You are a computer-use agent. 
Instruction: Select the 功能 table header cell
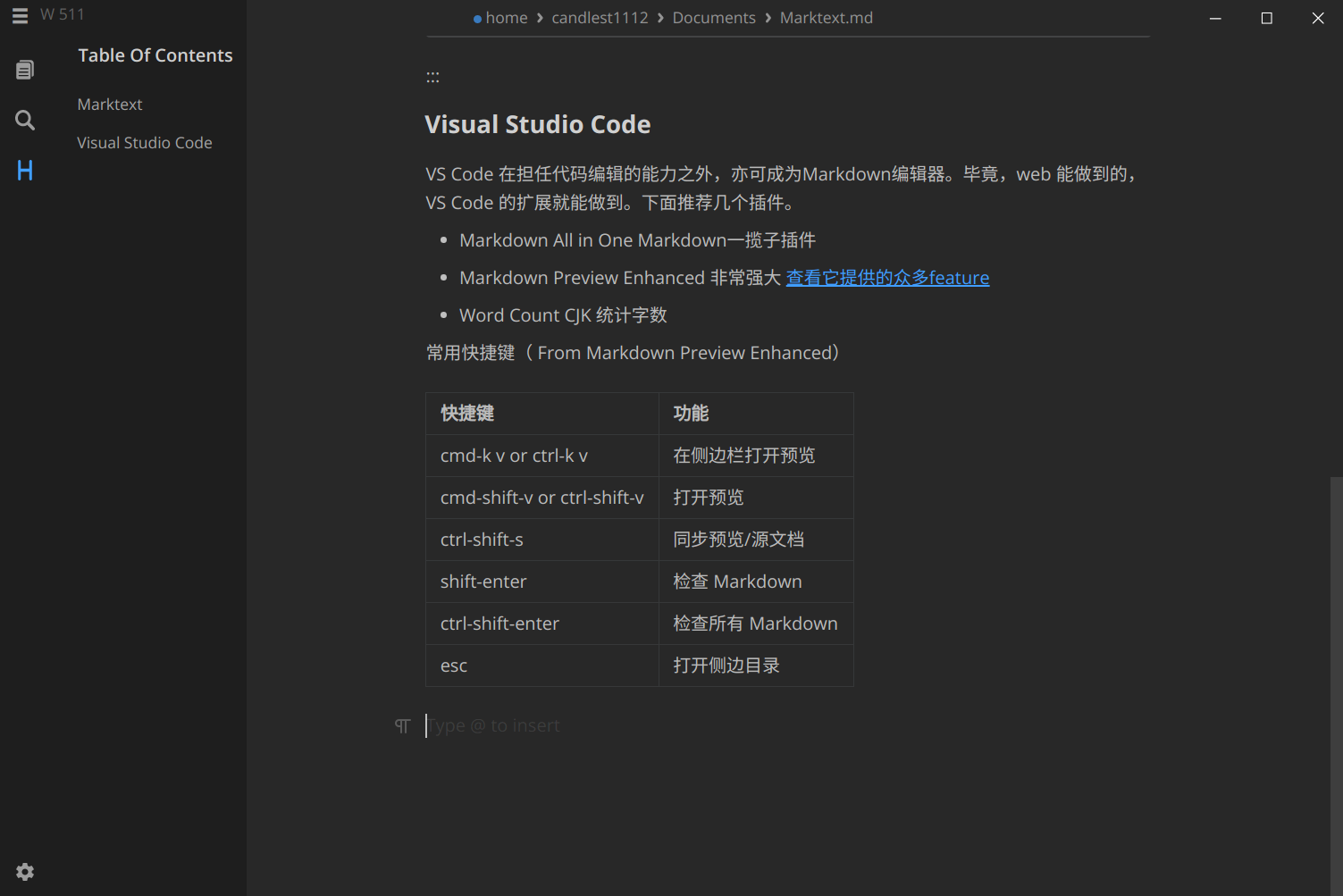click(755, 414)
